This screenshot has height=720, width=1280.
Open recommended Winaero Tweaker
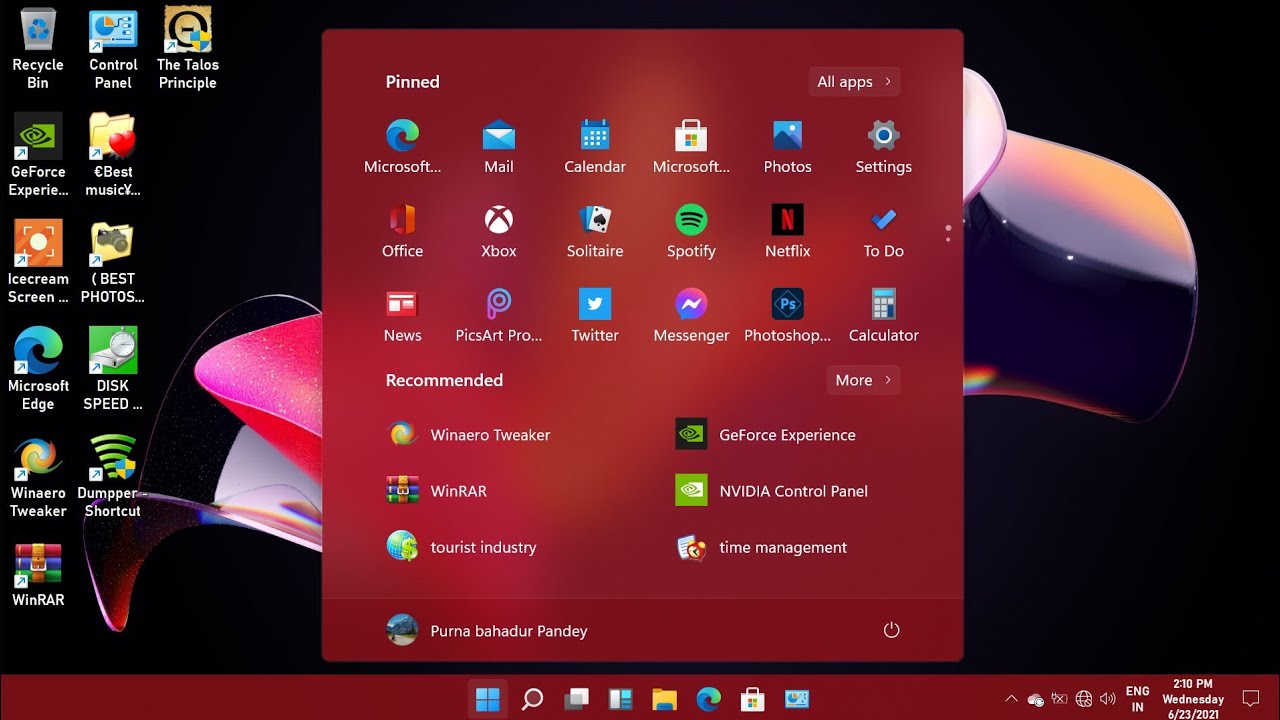coord(468,435)
